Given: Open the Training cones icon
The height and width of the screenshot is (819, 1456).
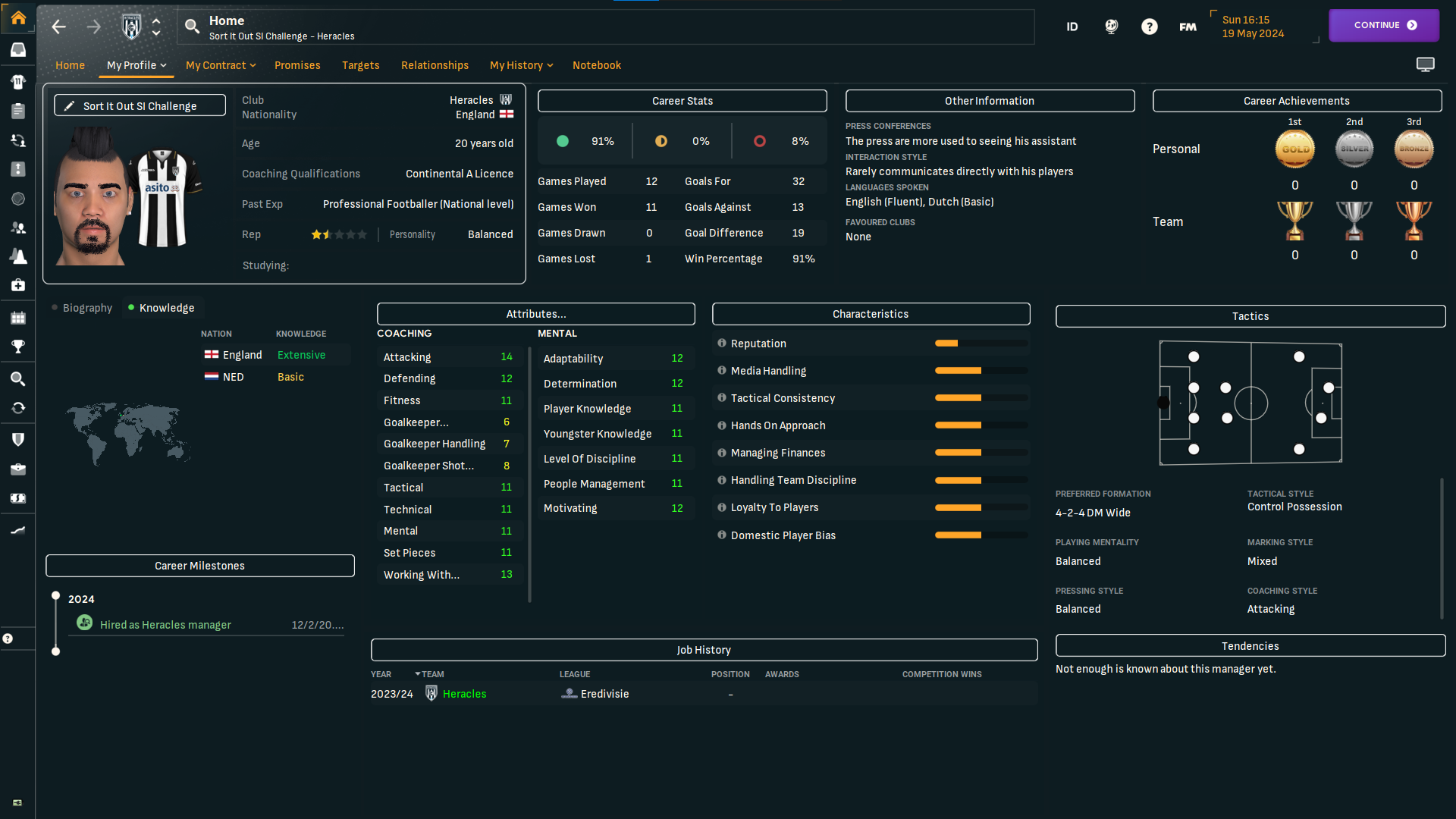Looking at the screenshot, I should [18, 256].
